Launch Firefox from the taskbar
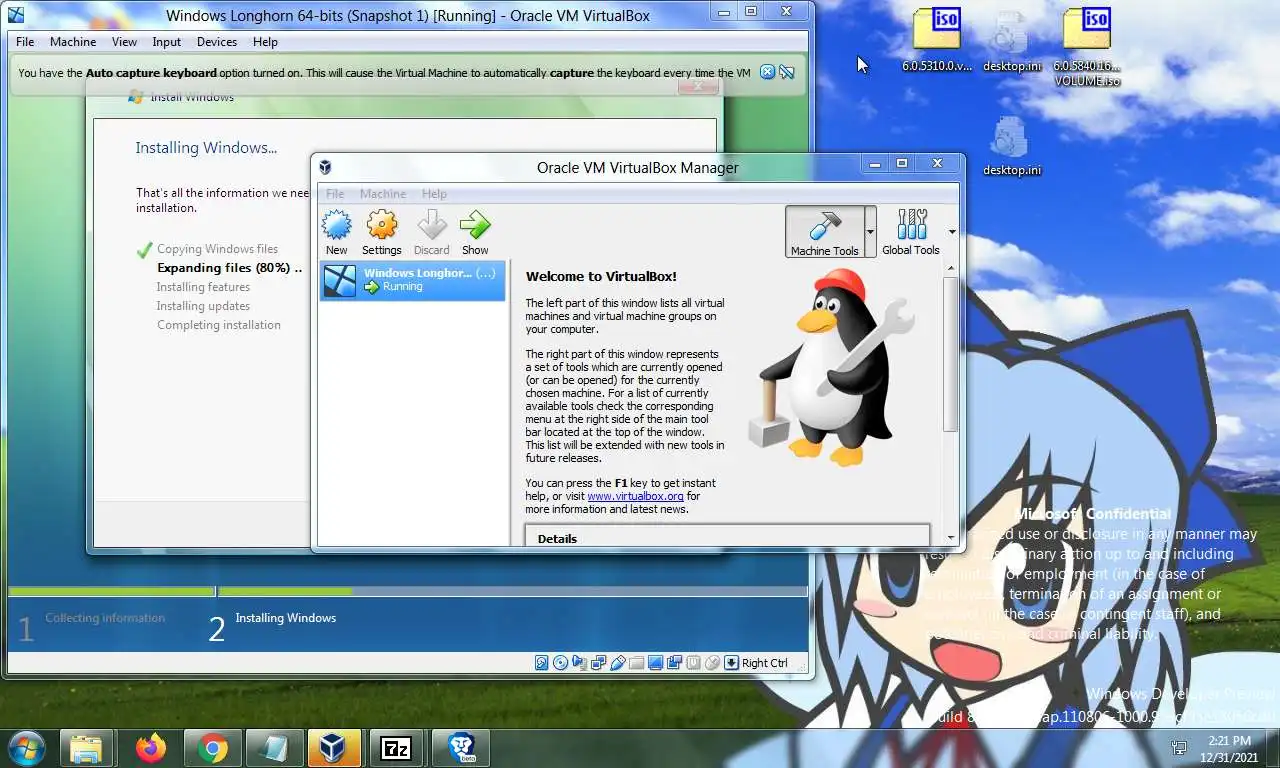The height and width of the screenshot is (768, 1280). [x=151, y=748]
